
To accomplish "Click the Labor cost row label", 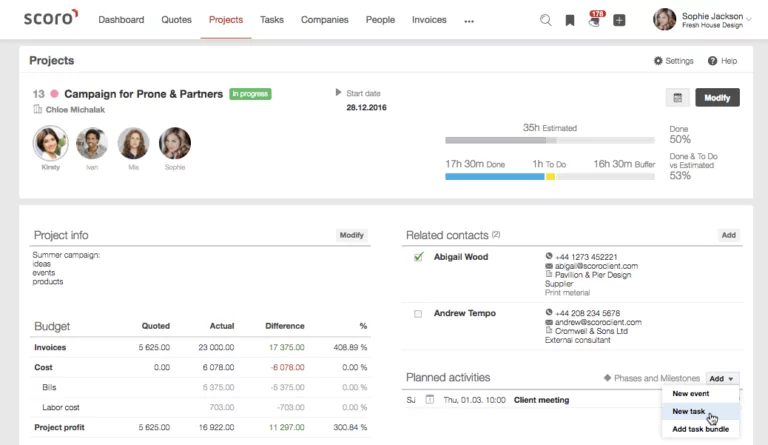I will point(61,407).
